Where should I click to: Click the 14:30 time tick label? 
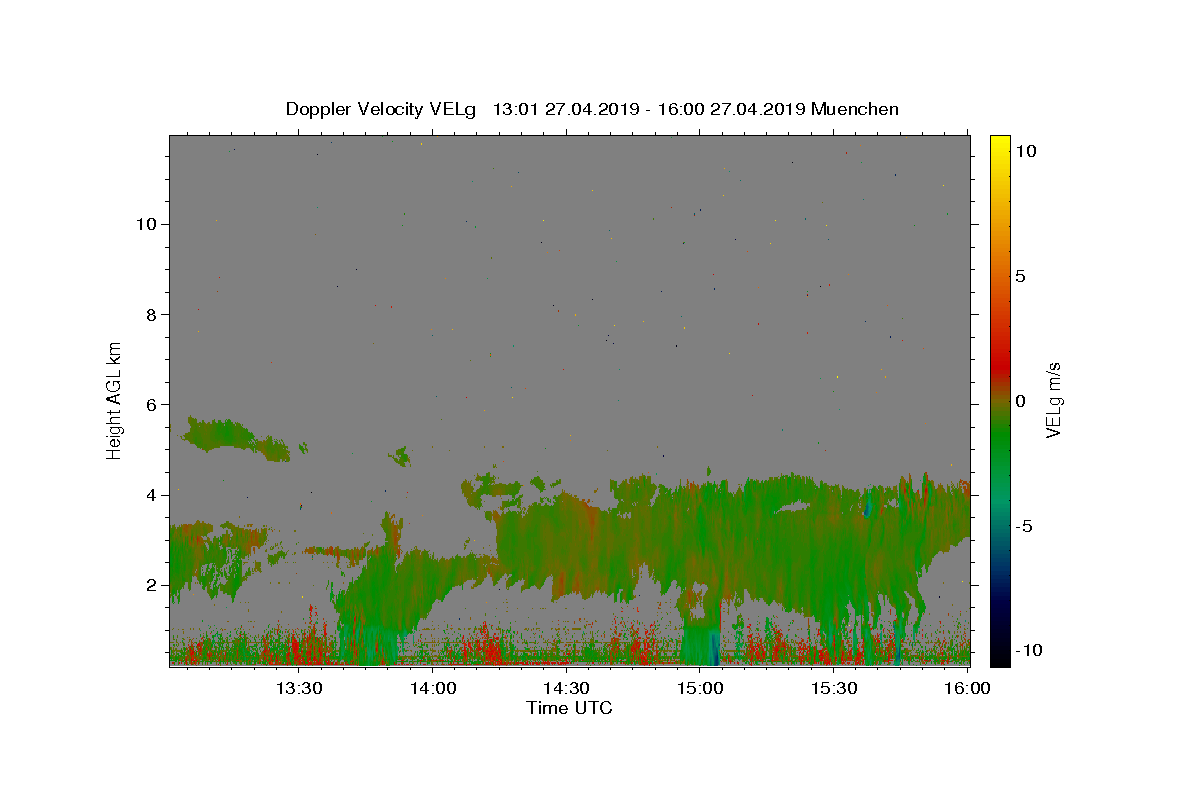pyautogui.click(x=566, y=688)
